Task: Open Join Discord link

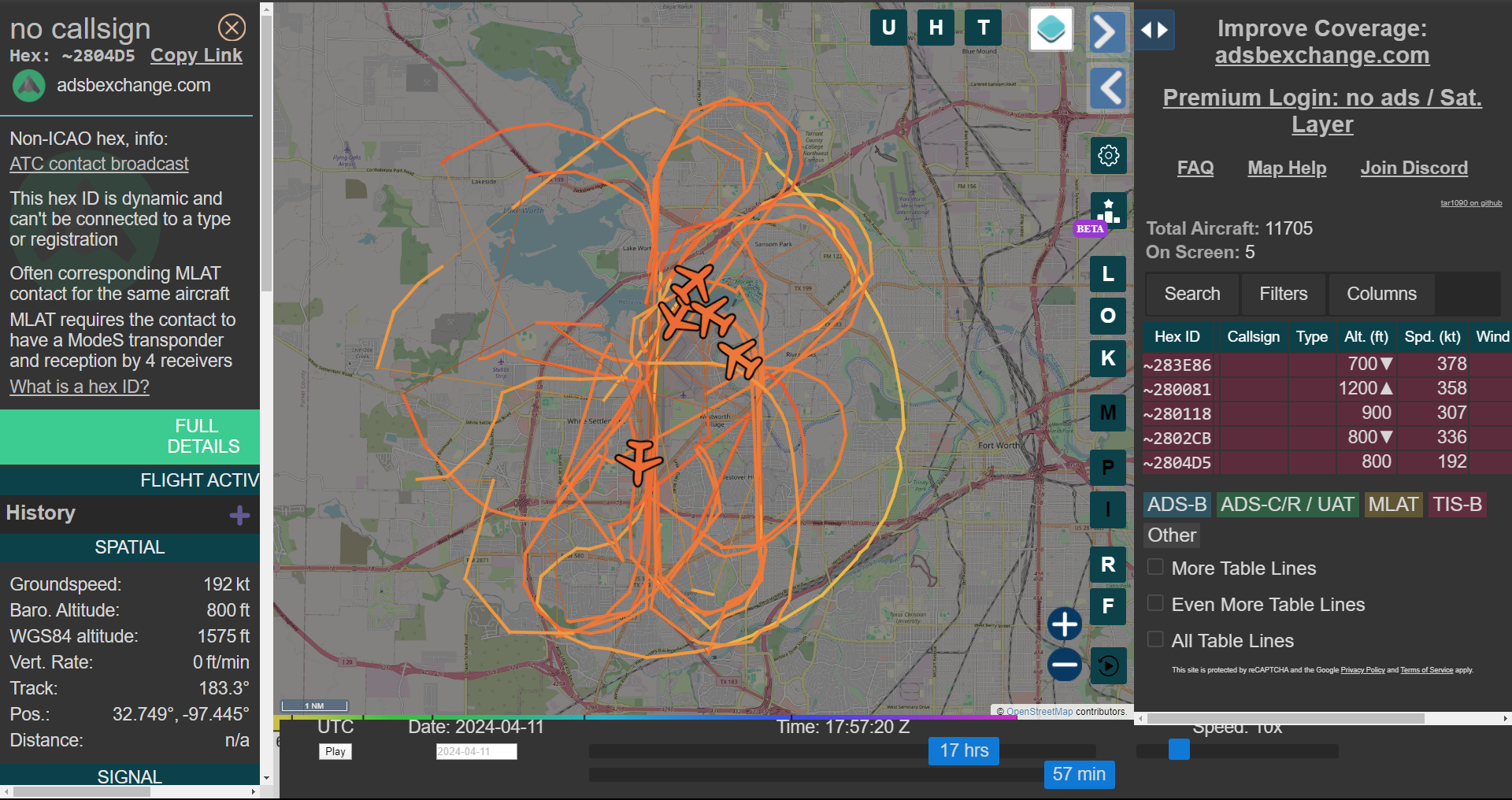Action: pyautogui.click(x=1414, y=168)
